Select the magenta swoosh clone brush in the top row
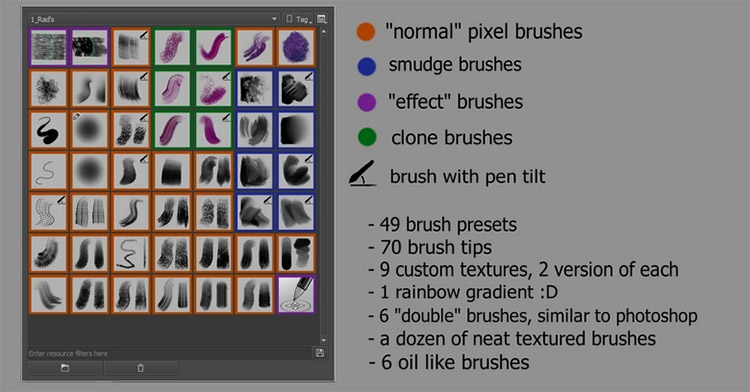 (213, 47)
